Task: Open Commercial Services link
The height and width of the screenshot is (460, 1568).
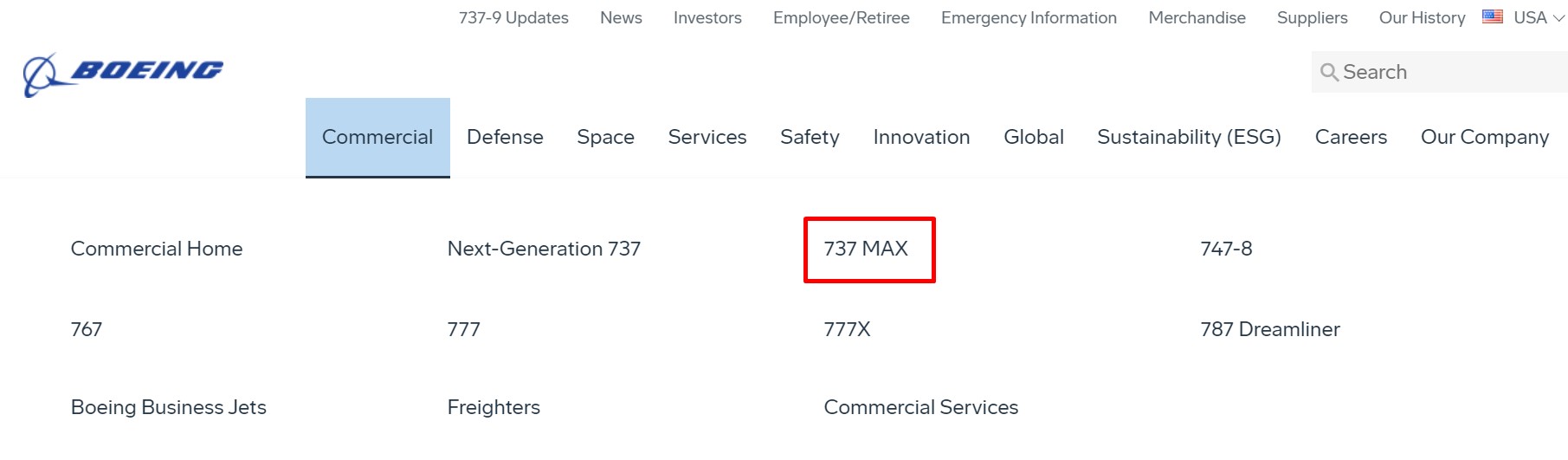Action: tap(921, 407)
